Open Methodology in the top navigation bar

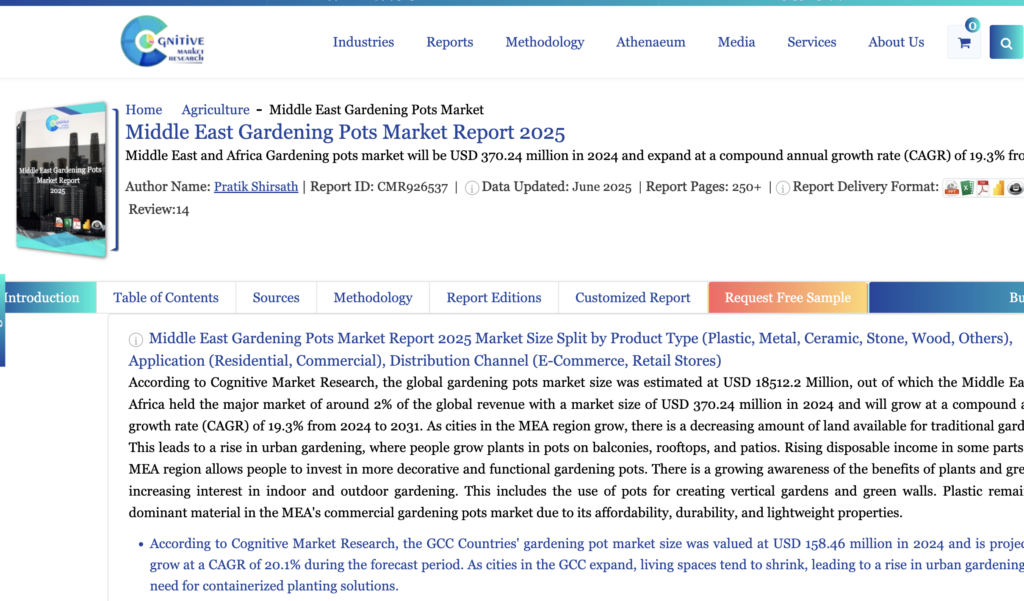pos(545,42)
